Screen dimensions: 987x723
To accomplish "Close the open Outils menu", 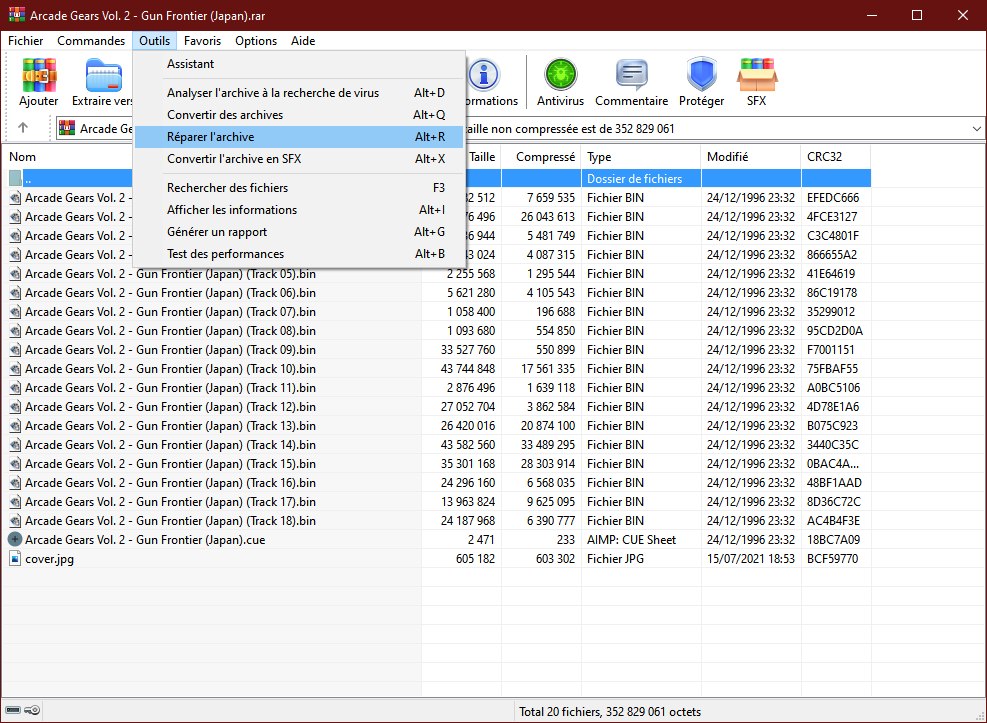I will 154,41.
